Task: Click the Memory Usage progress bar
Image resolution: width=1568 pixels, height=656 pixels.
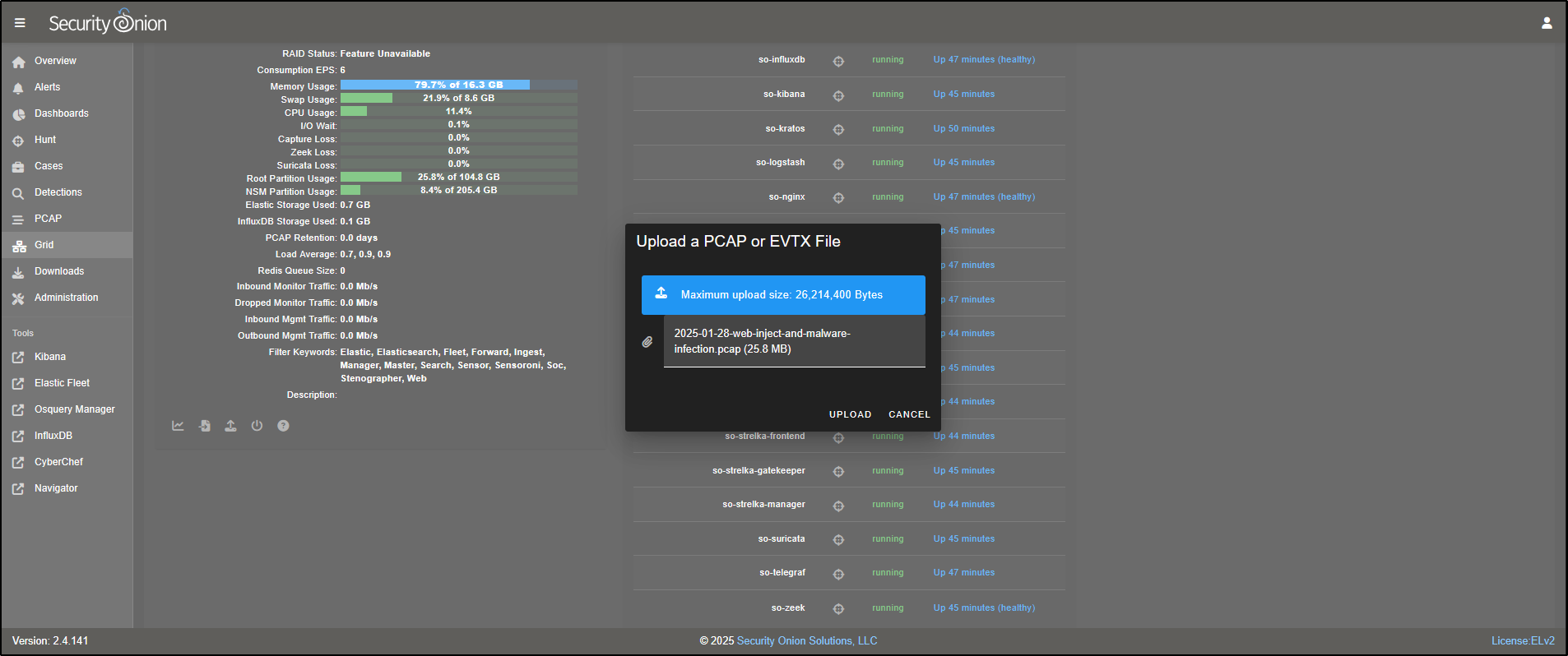Action: (x=458, y=85)
